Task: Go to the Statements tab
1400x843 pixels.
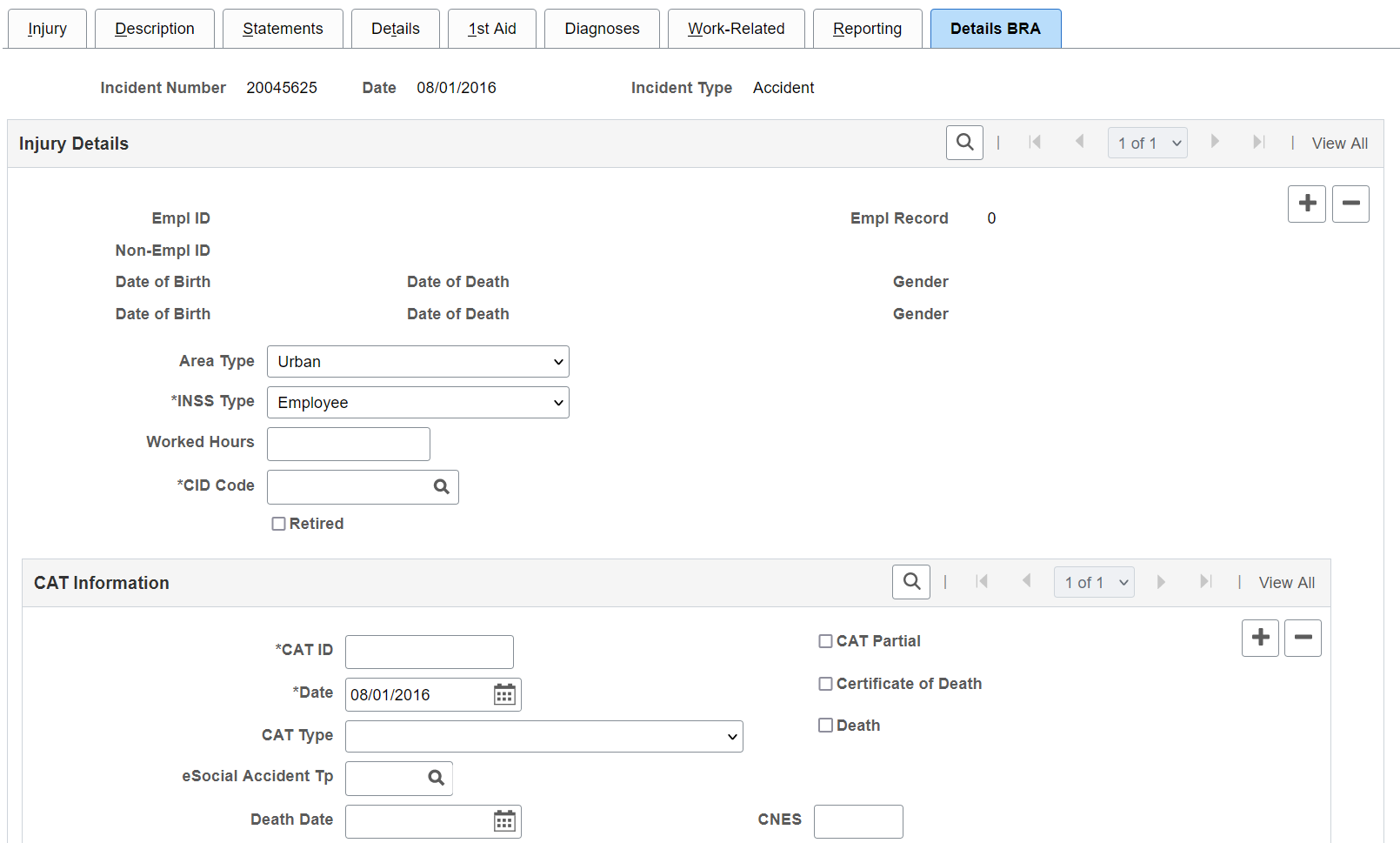Action: tap(283, 29)
